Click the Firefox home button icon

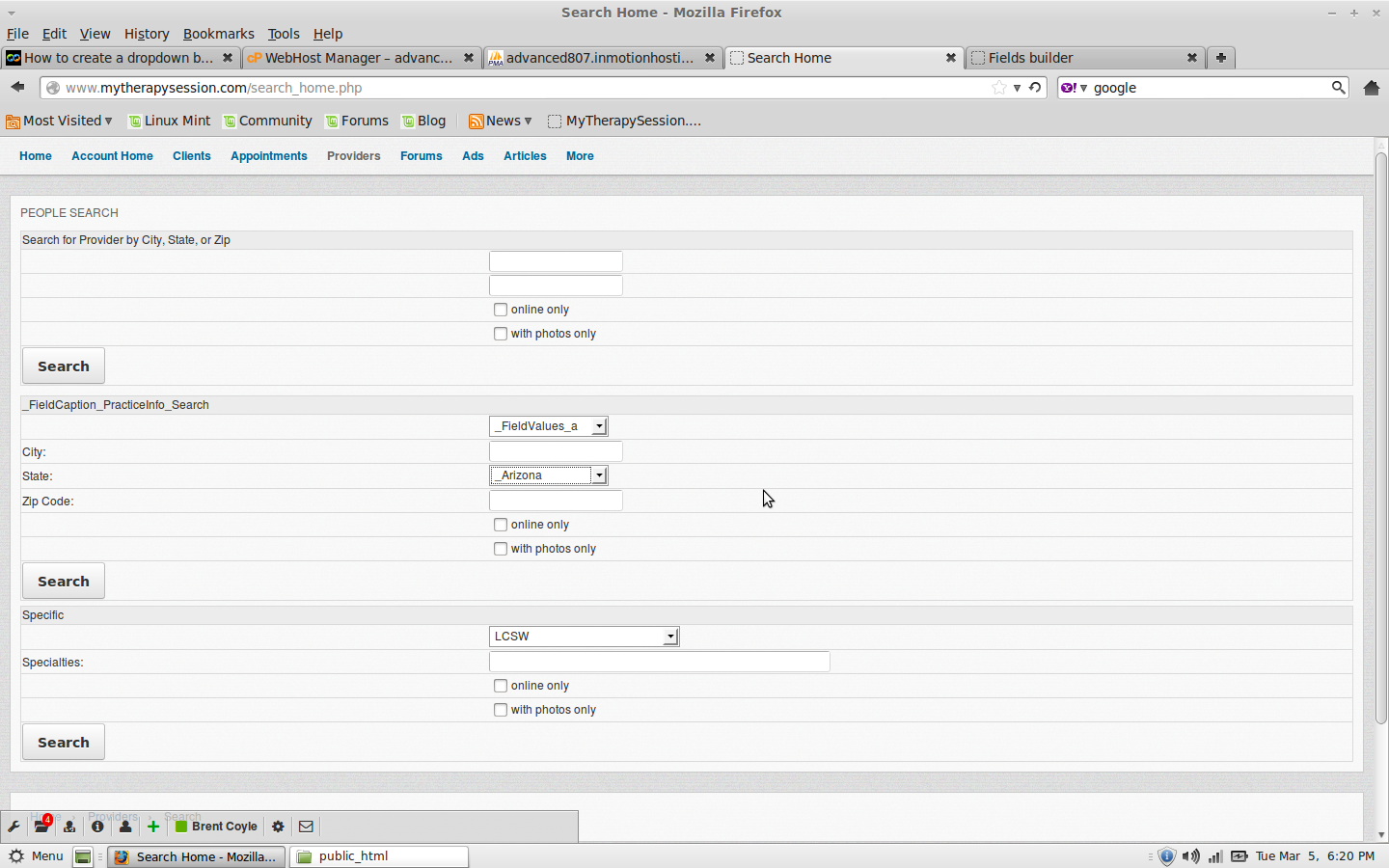[x=1371, y=88]
